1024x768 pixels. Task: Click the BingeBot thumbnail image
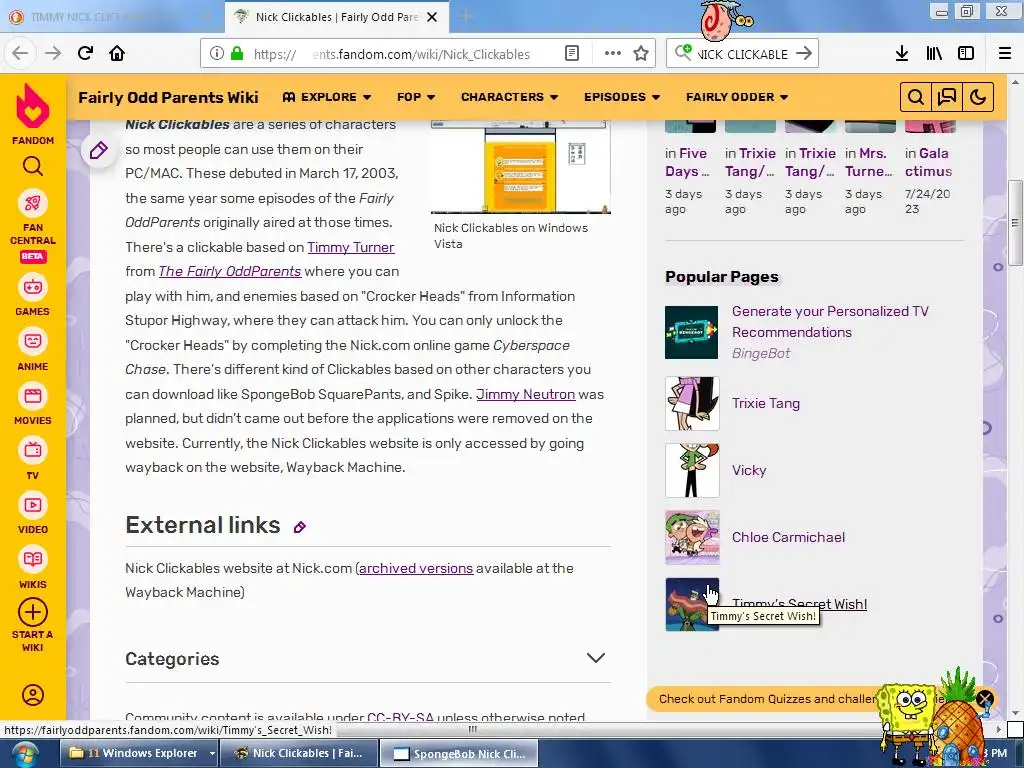coord(692,332)
